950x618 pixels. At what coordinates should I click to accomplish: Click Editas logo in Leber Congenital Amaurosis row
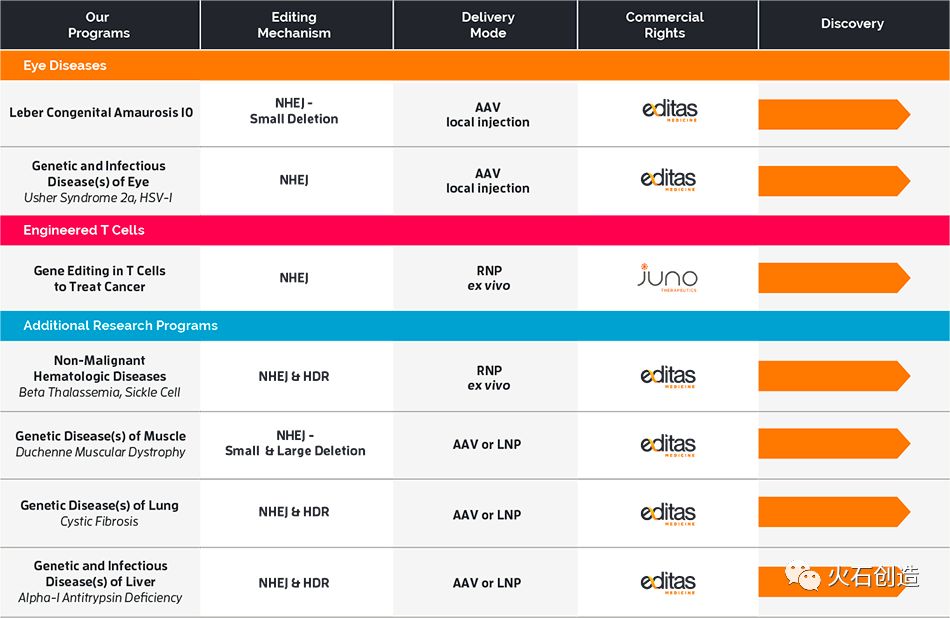pos(669,112)
